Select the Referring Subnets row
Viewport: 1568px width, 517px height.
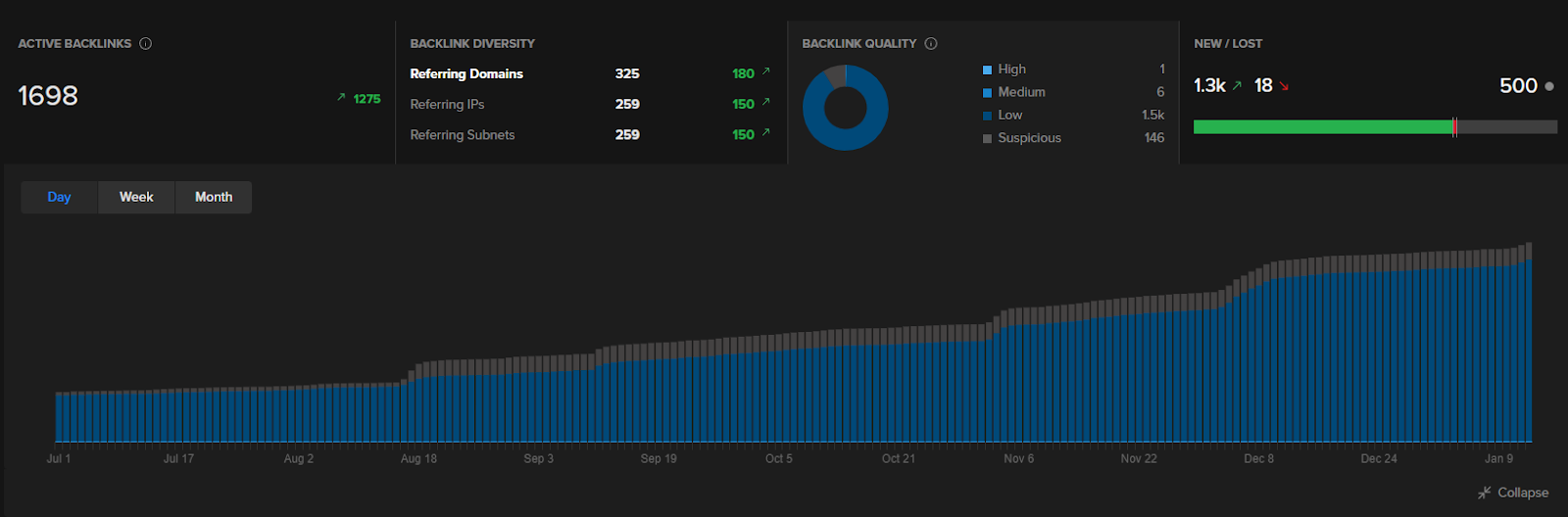(x=462, y=135)
